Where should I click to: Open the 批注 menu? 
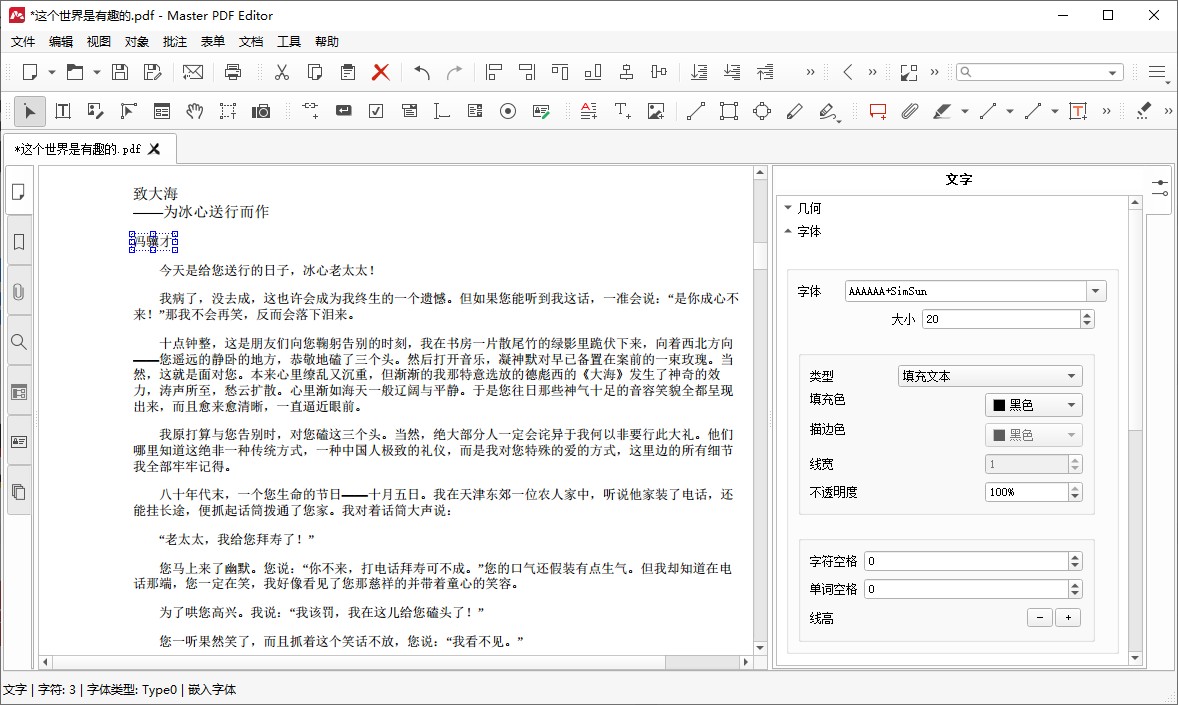point(175,42)
